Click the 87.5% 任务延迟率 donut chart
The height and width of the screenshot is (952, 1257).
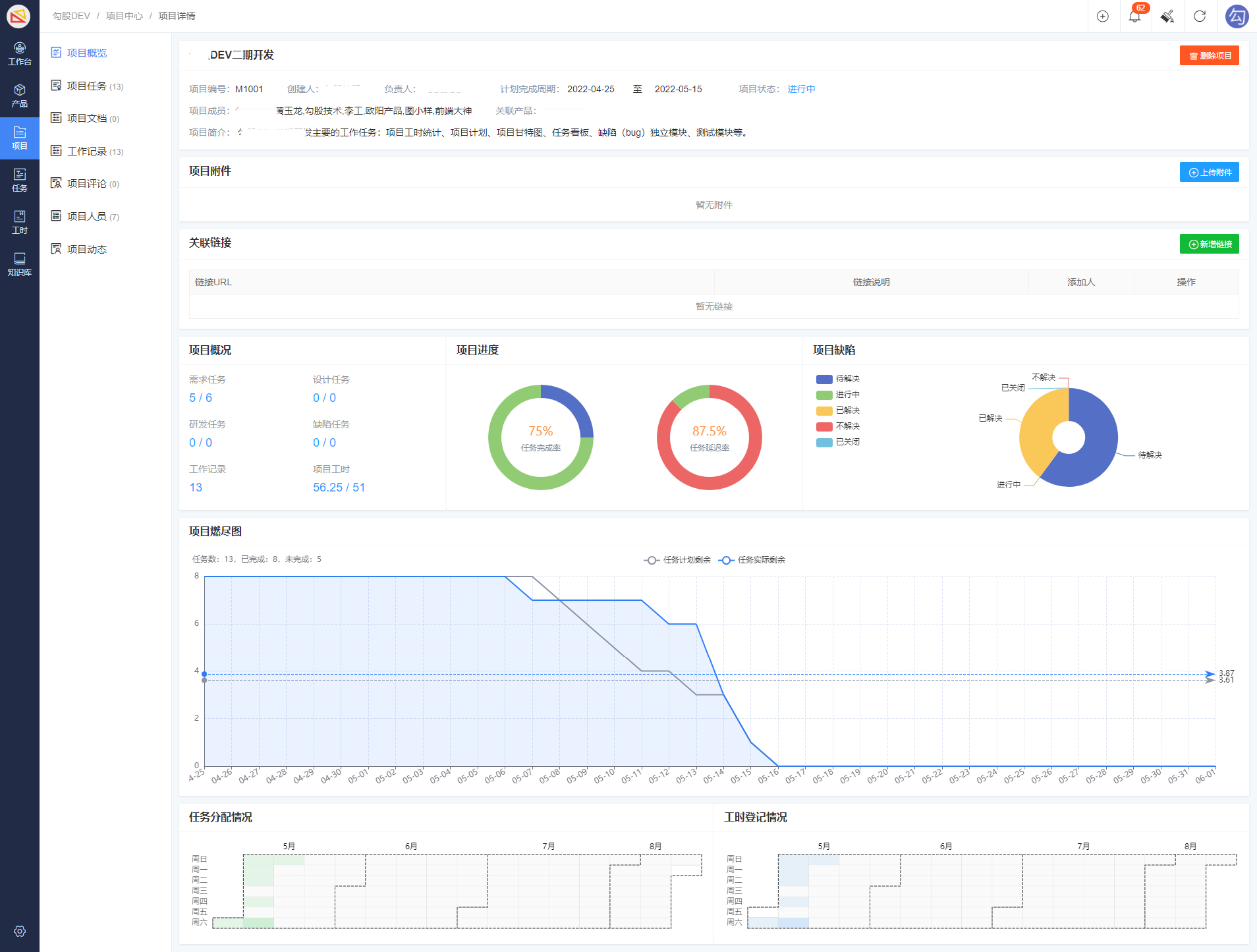[x=710, y=437]
